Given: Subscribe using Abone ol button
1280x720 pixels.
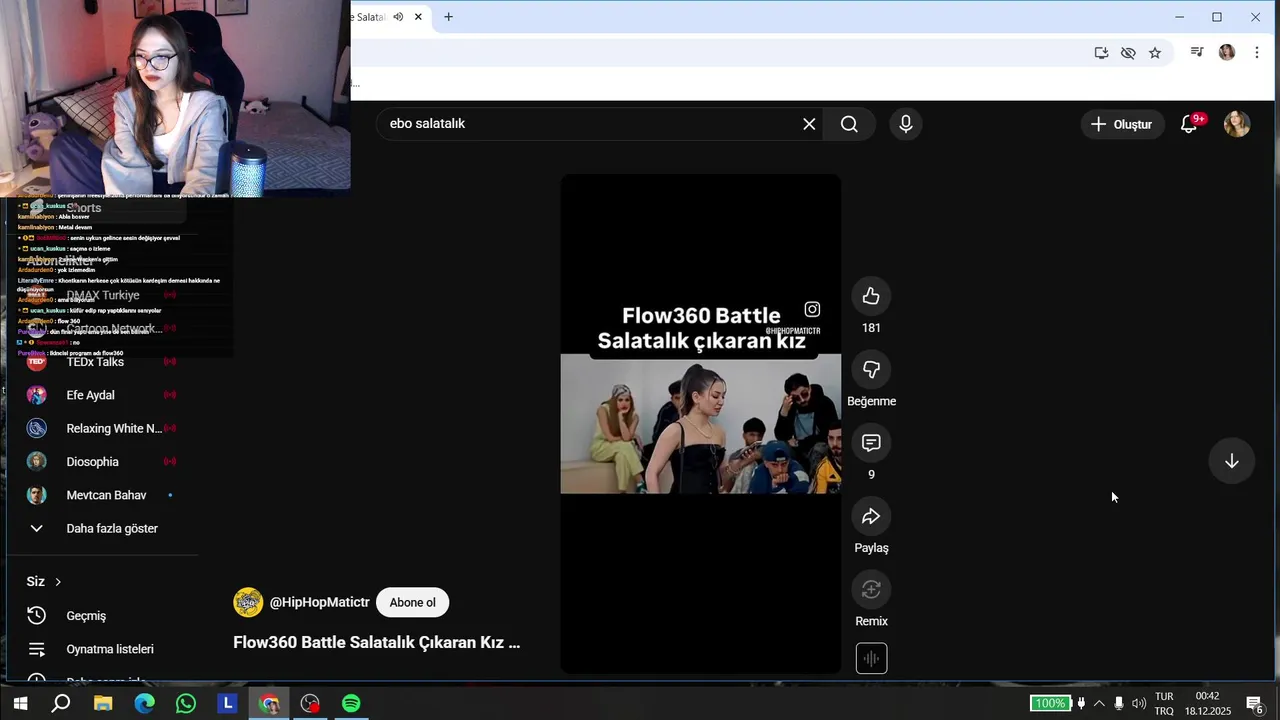Looking at the screenshot, I should pos(412,602).
